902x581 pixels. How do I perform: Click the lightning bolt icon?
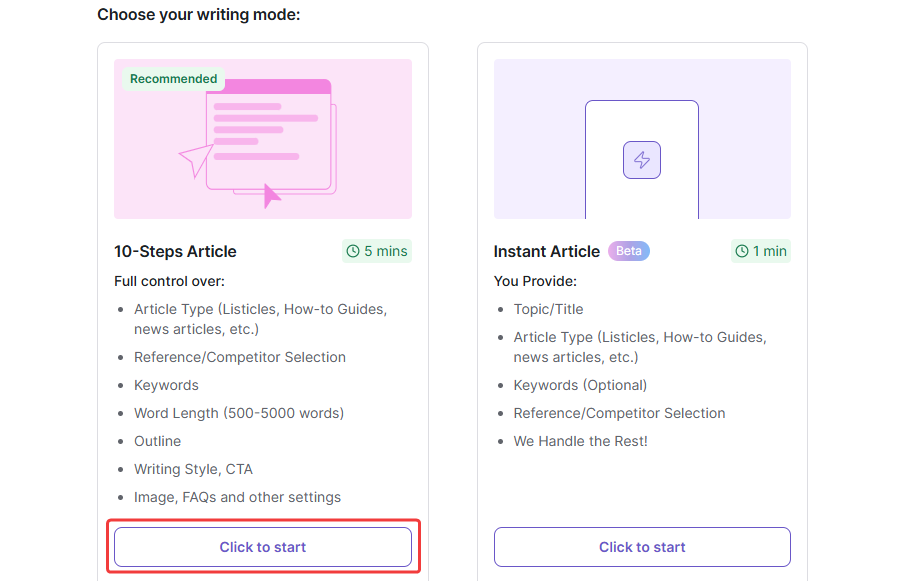click(x=642, y=160)
